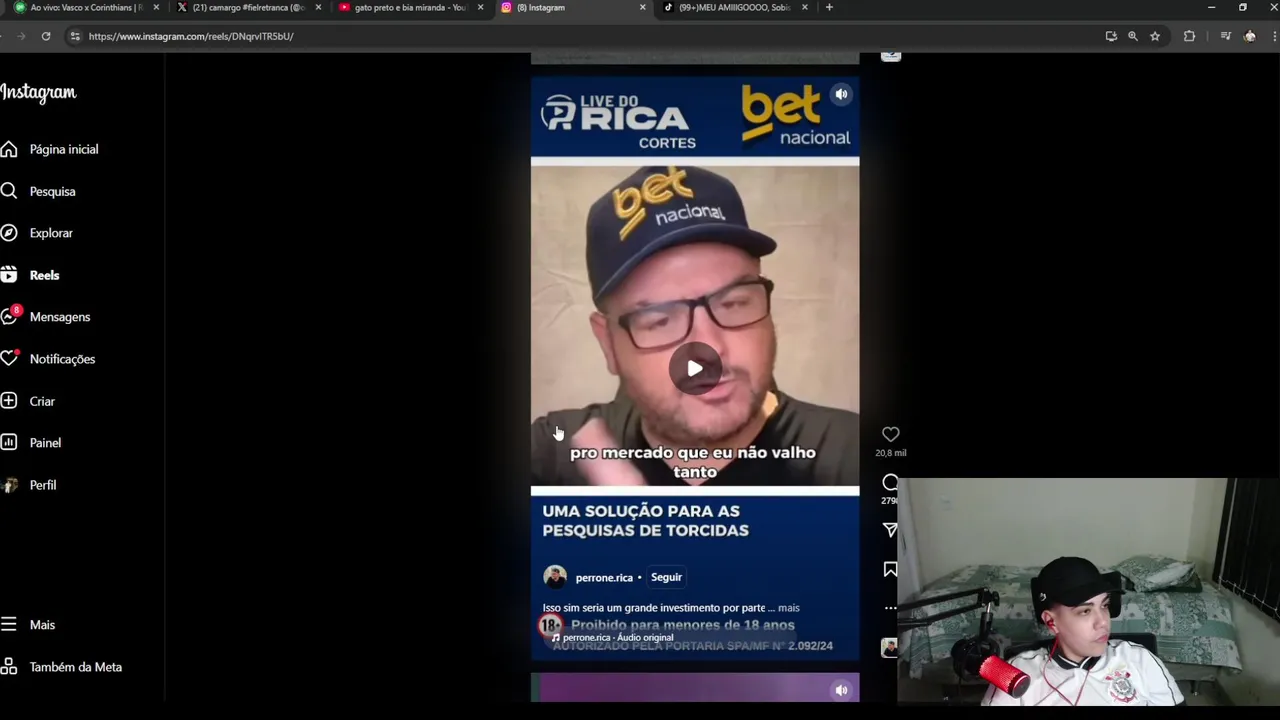Click the browser forward arrow
The height and width of the screenshot is (720, 1280).
21,36
